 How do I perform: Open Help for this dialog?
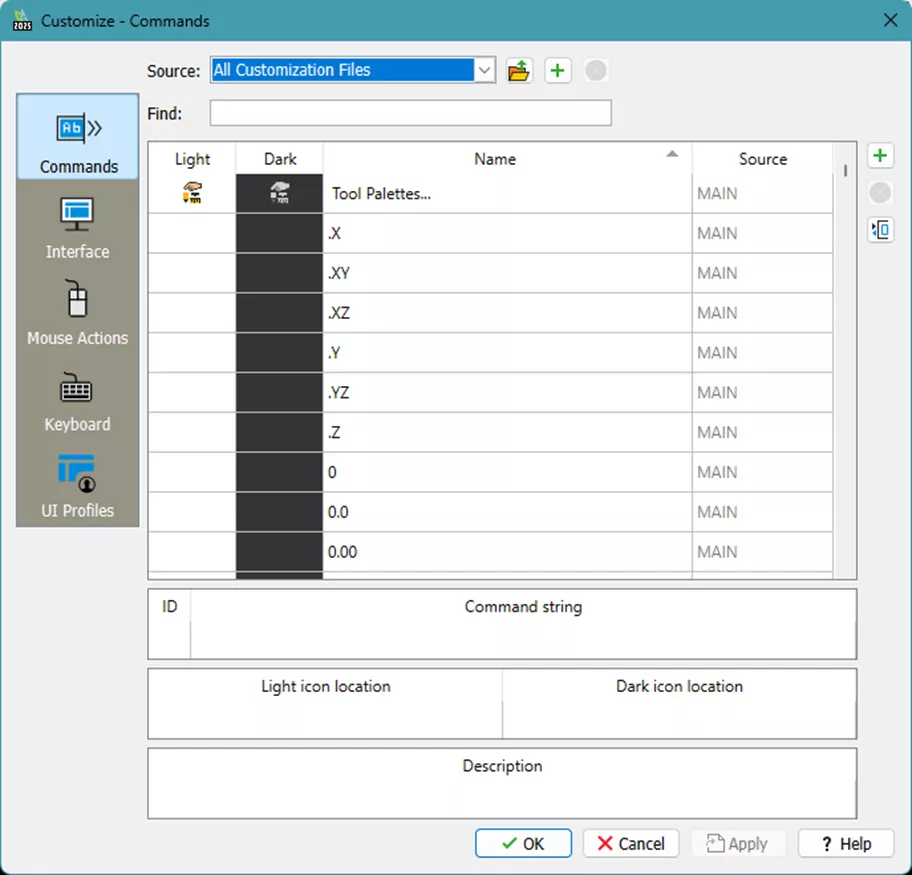(845, 844)
